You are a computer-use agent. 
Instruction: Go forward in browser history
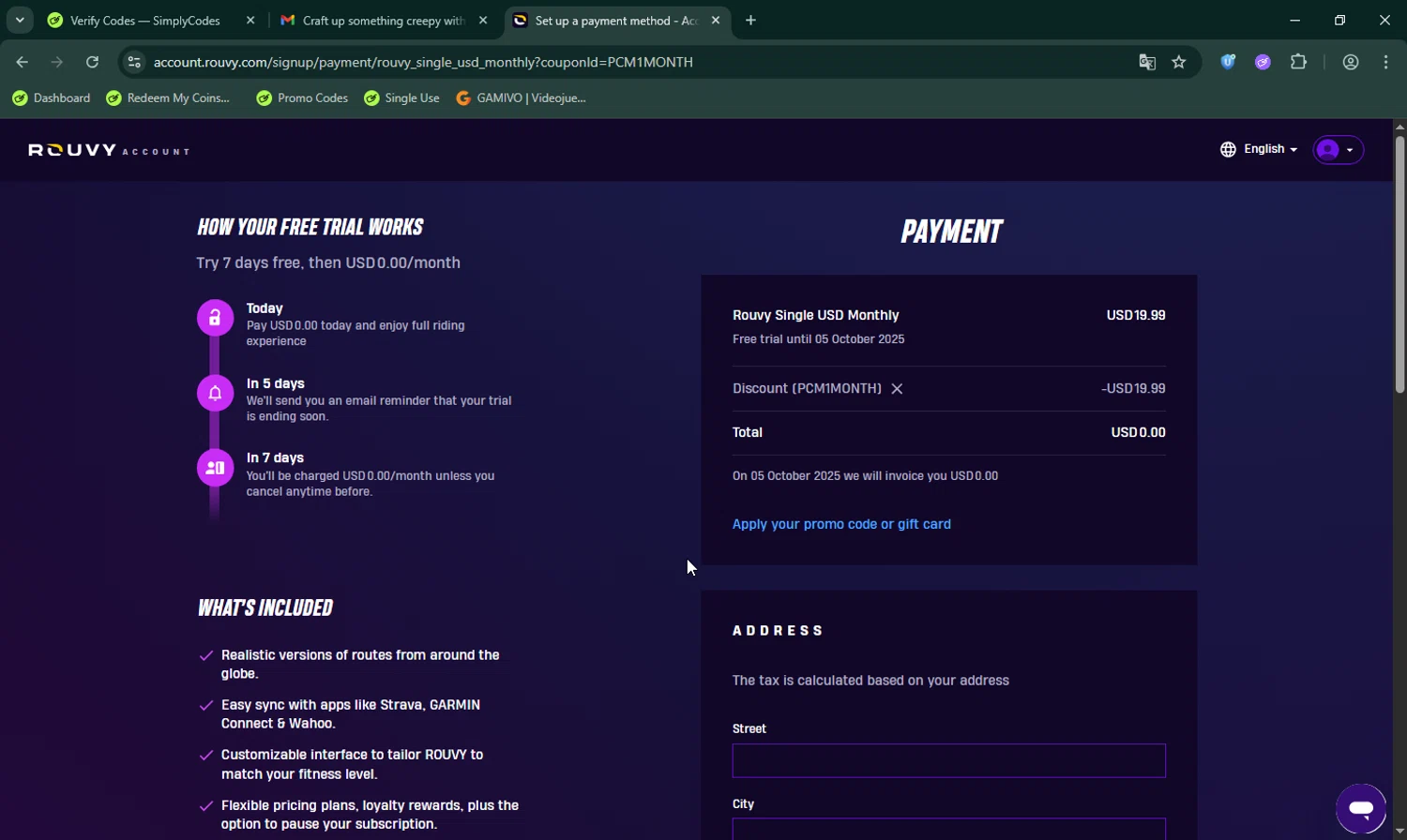pyautogui.click(x=57, y=62)
